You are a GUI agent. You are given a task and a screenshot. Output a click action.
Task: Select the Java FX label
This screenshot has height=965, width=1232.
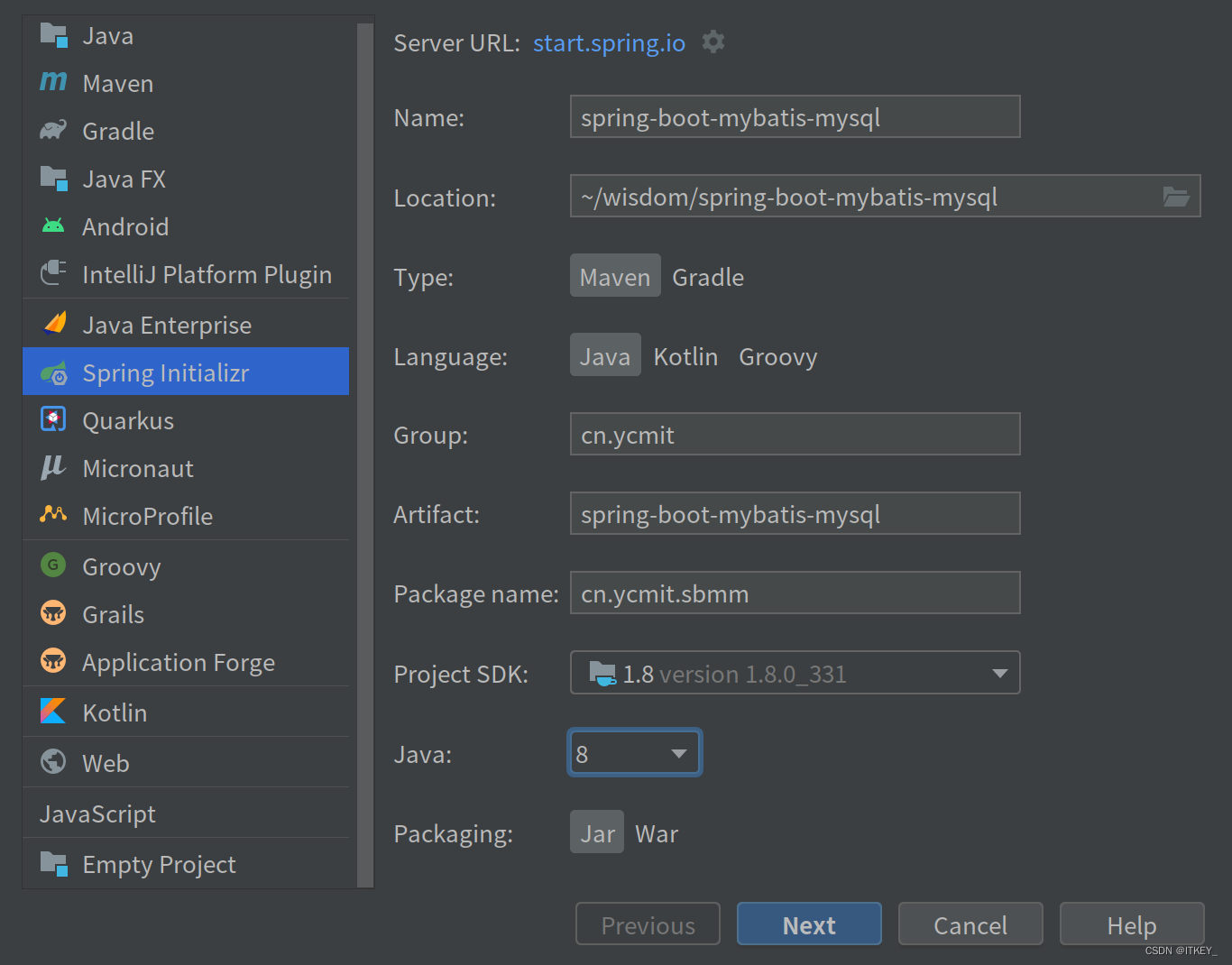pyautogui.click(x=124, y=179)
